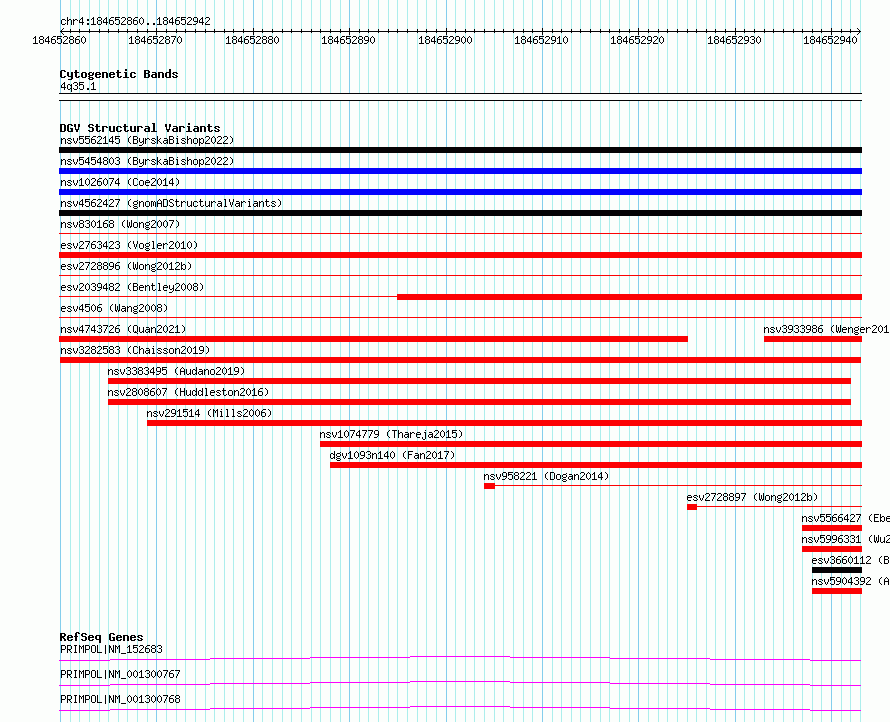Open esv2763423 (Vogler2010) label
The height and width of the screenshot is (722, 890).
(x=129, y=245)
